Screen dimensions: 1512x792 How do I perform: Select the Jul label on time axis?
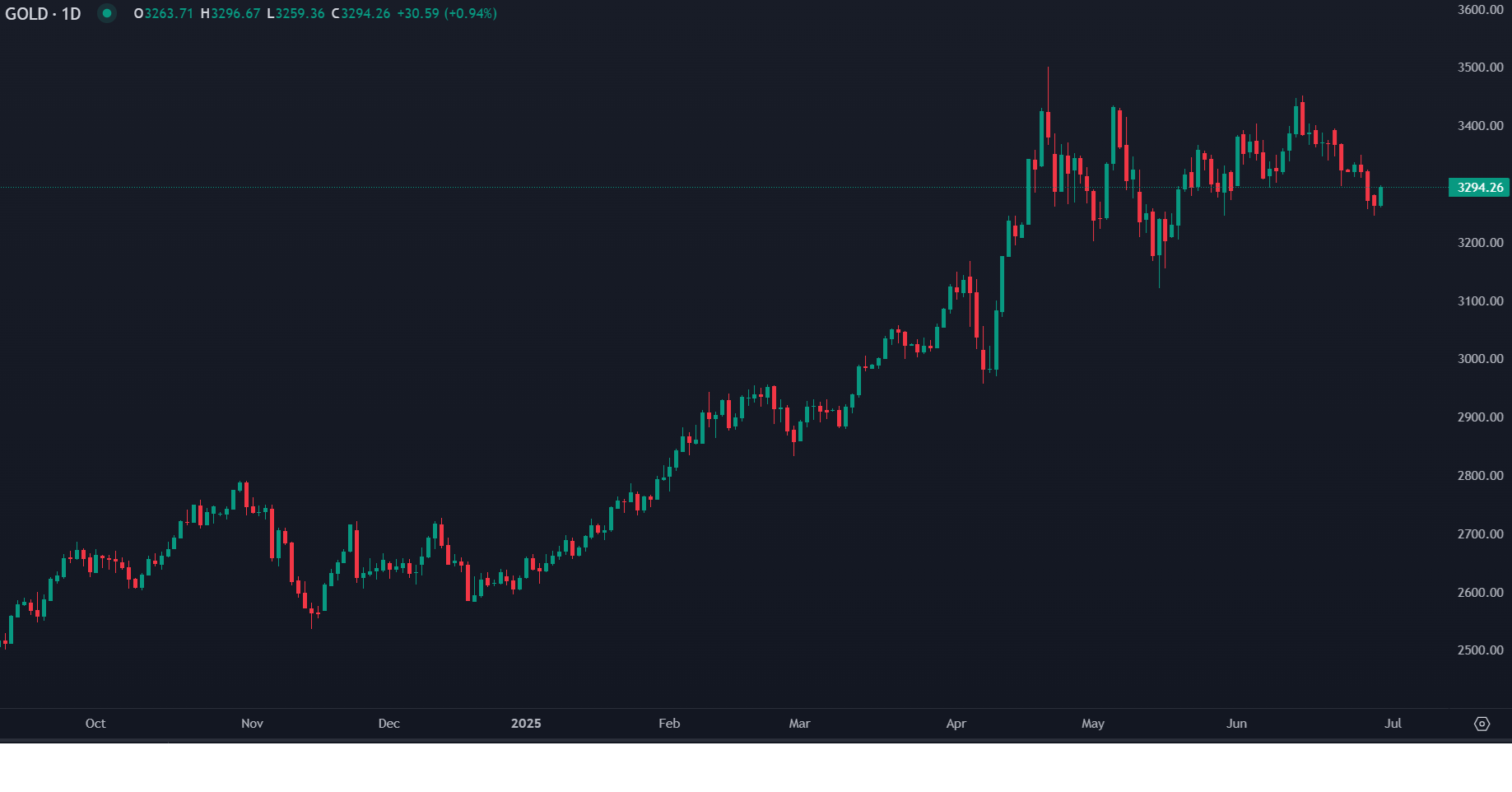click(1393, 724)
